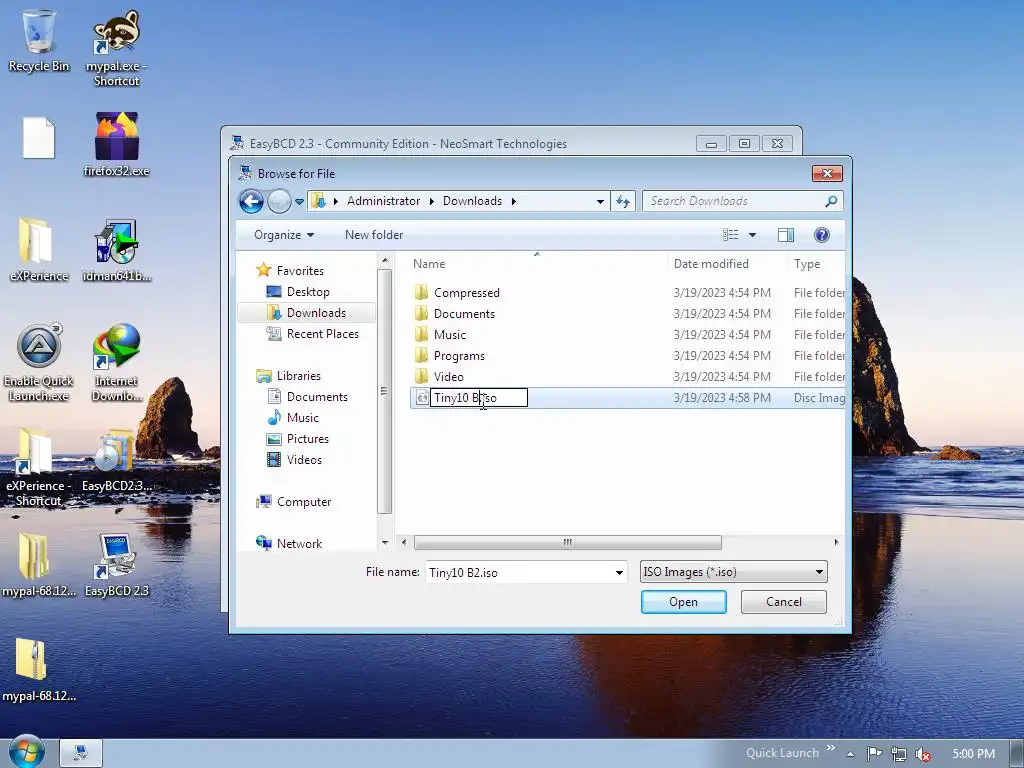Open the dialog Help button
Viewport: 1024px width, 768px height.
point(822,234)
